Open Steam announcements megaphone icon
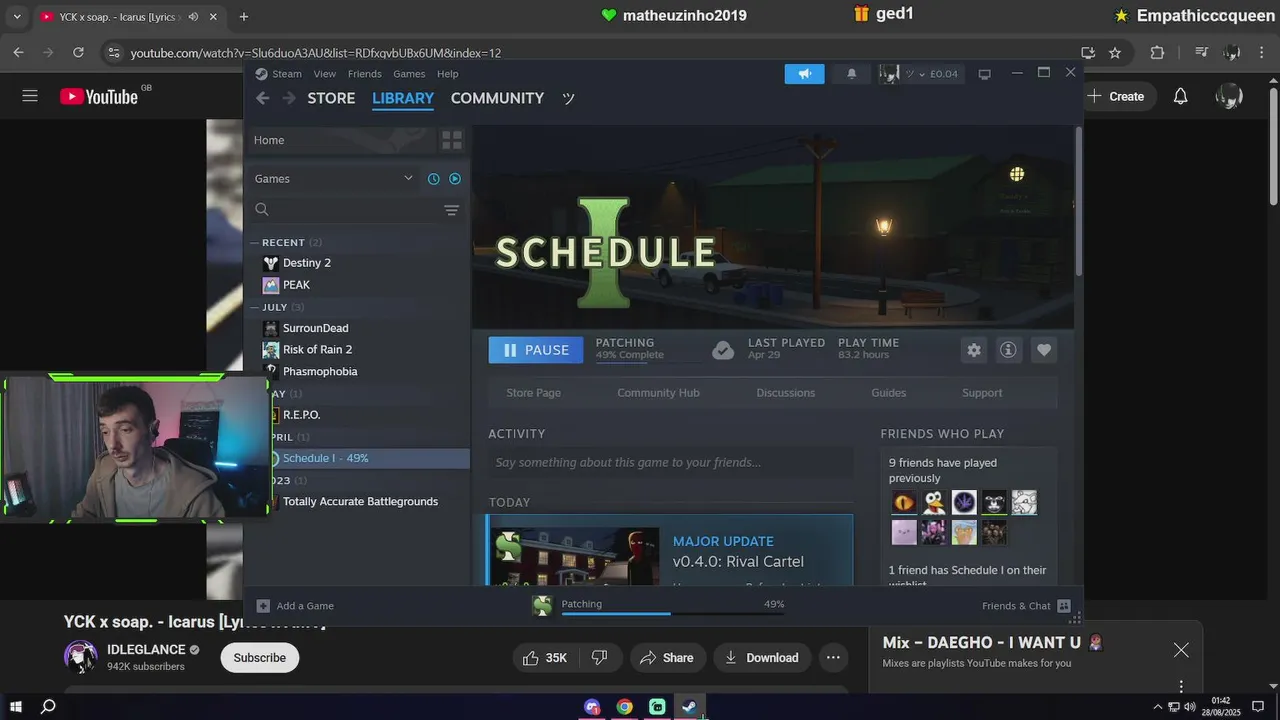This screenshot has width=1280, height=720. click(x=804, y=73)
